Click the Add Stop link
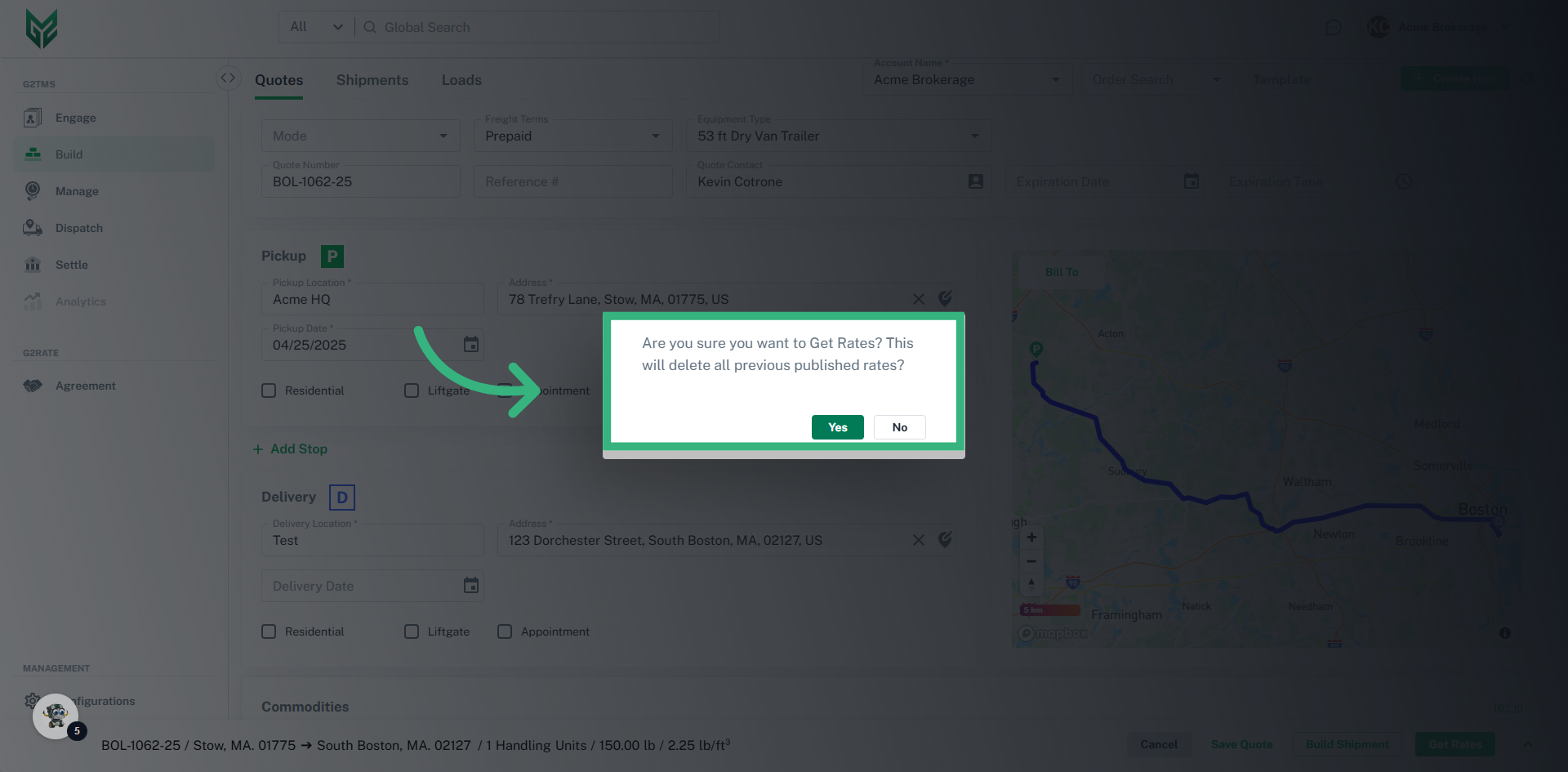Image resolution: width=1568 pixels, height=772 pixels. coord(291,448)
